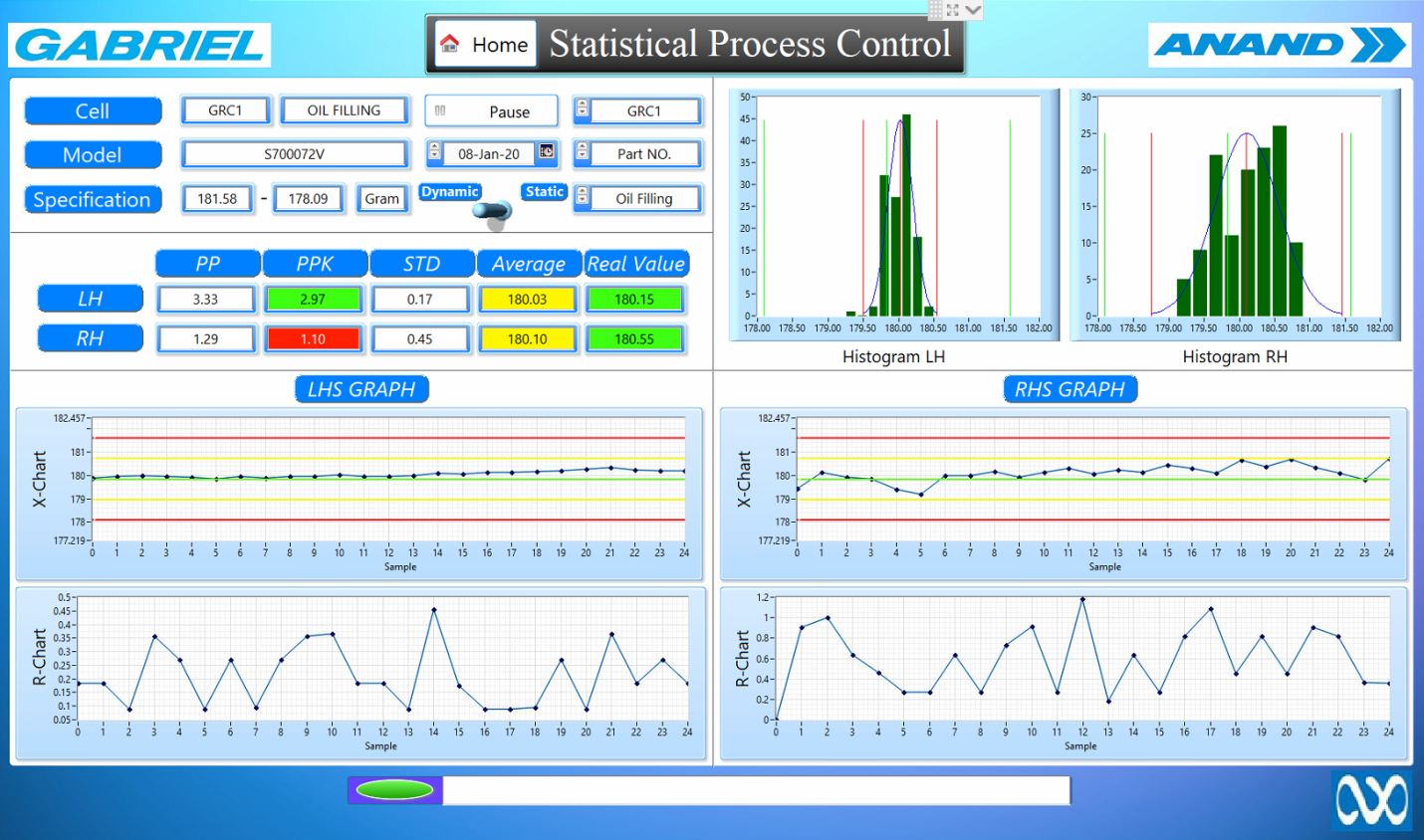1424x840 pixels.
Task: Switch to the RHS GRAPH tab
Action: (x=1069, y=389)
